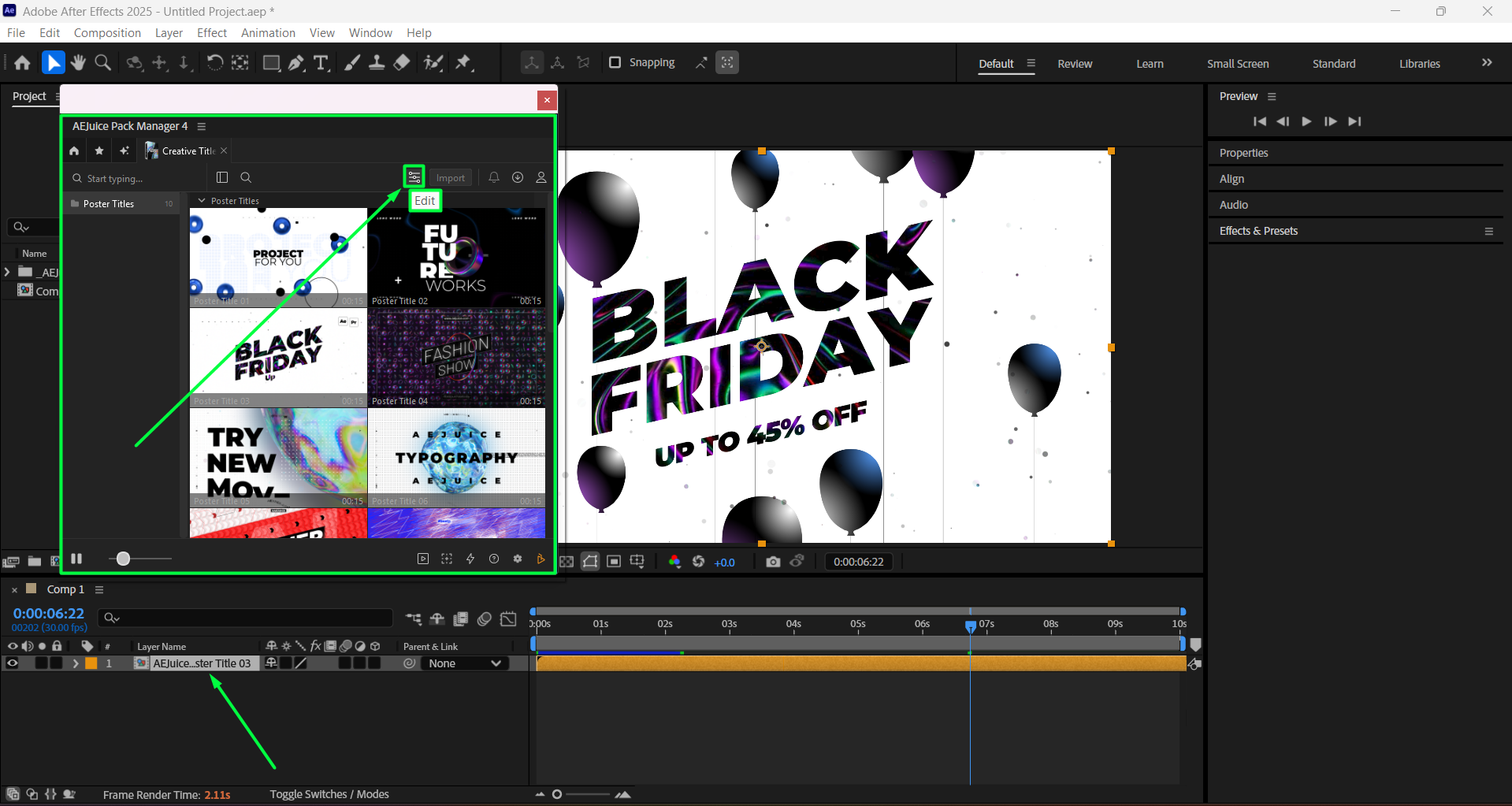Enable the Snapping checkbox

pyautogui.click(x=615, y=62)
